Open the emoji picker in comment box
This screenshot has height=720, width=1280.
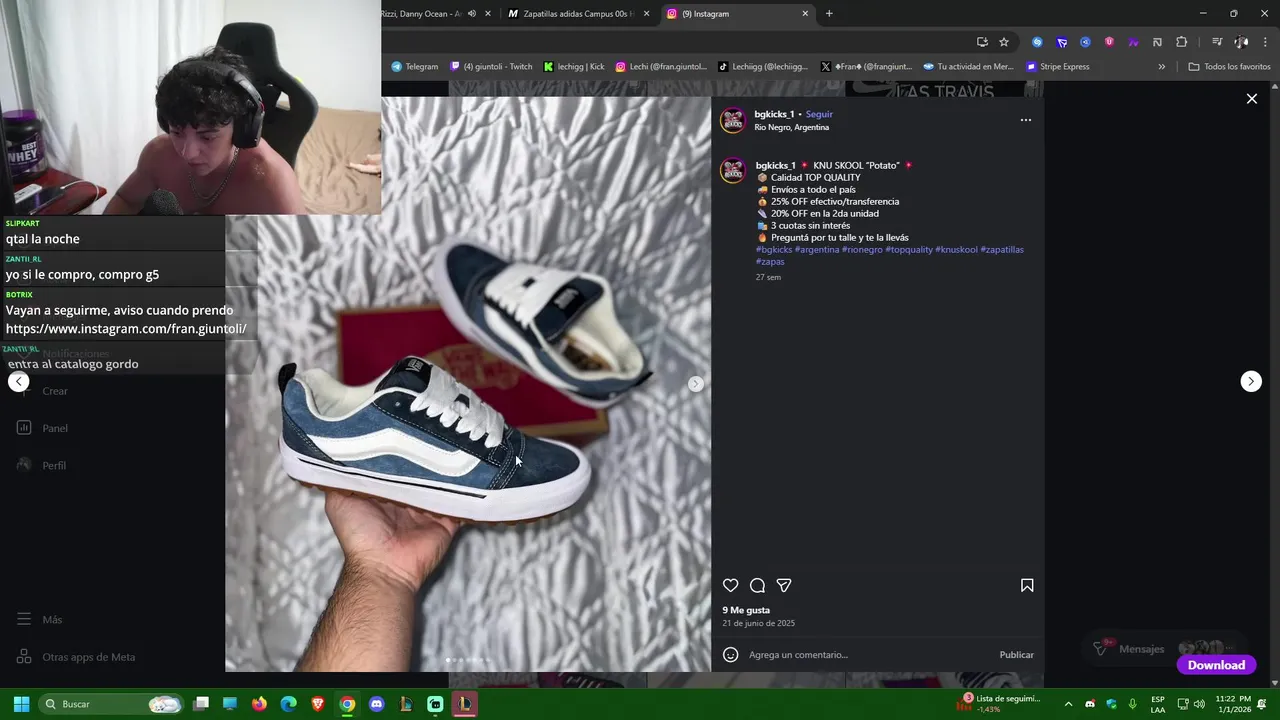[x=731, y=655]
